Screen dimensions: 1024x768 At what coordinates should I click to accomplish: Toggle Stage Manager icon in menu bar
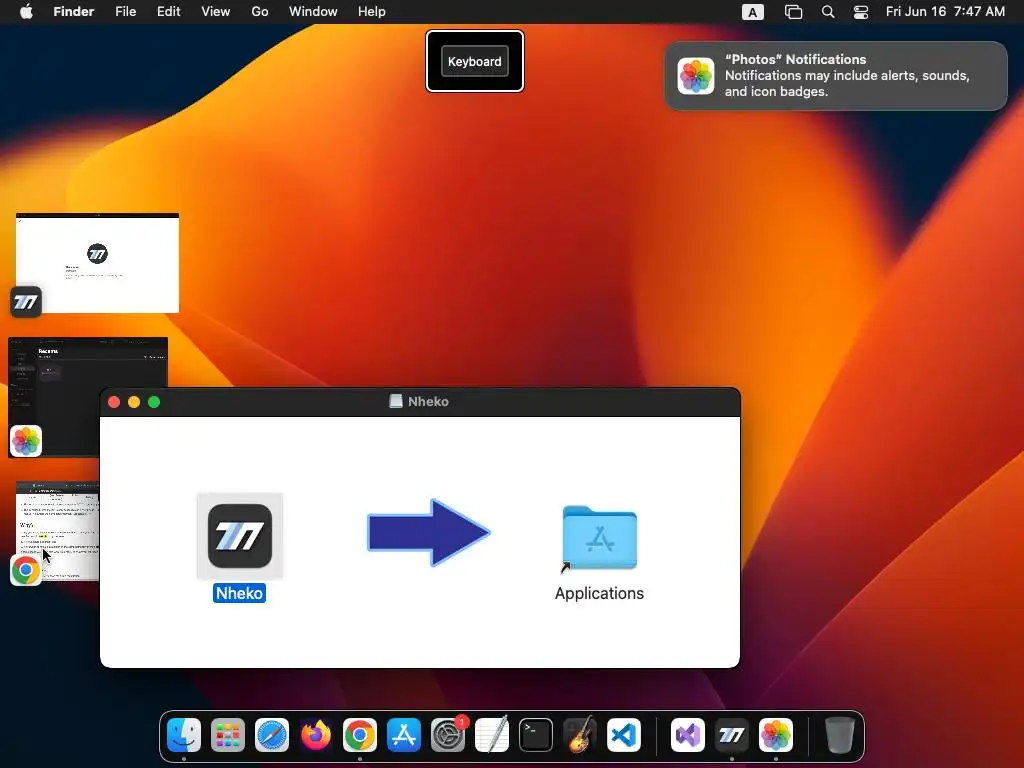pyautogui.click(x=793, y=12)
